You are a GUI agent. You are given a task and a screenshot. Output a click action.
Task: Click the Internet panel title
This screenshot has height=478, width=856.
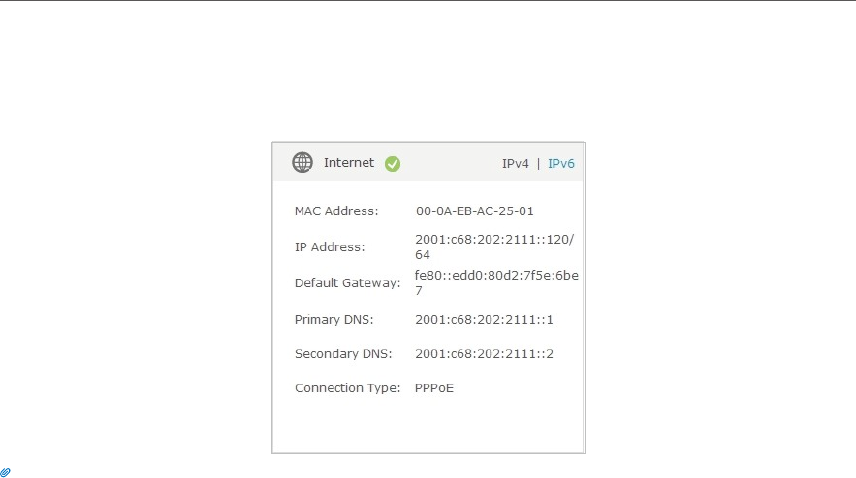click(x=349, y=163)
